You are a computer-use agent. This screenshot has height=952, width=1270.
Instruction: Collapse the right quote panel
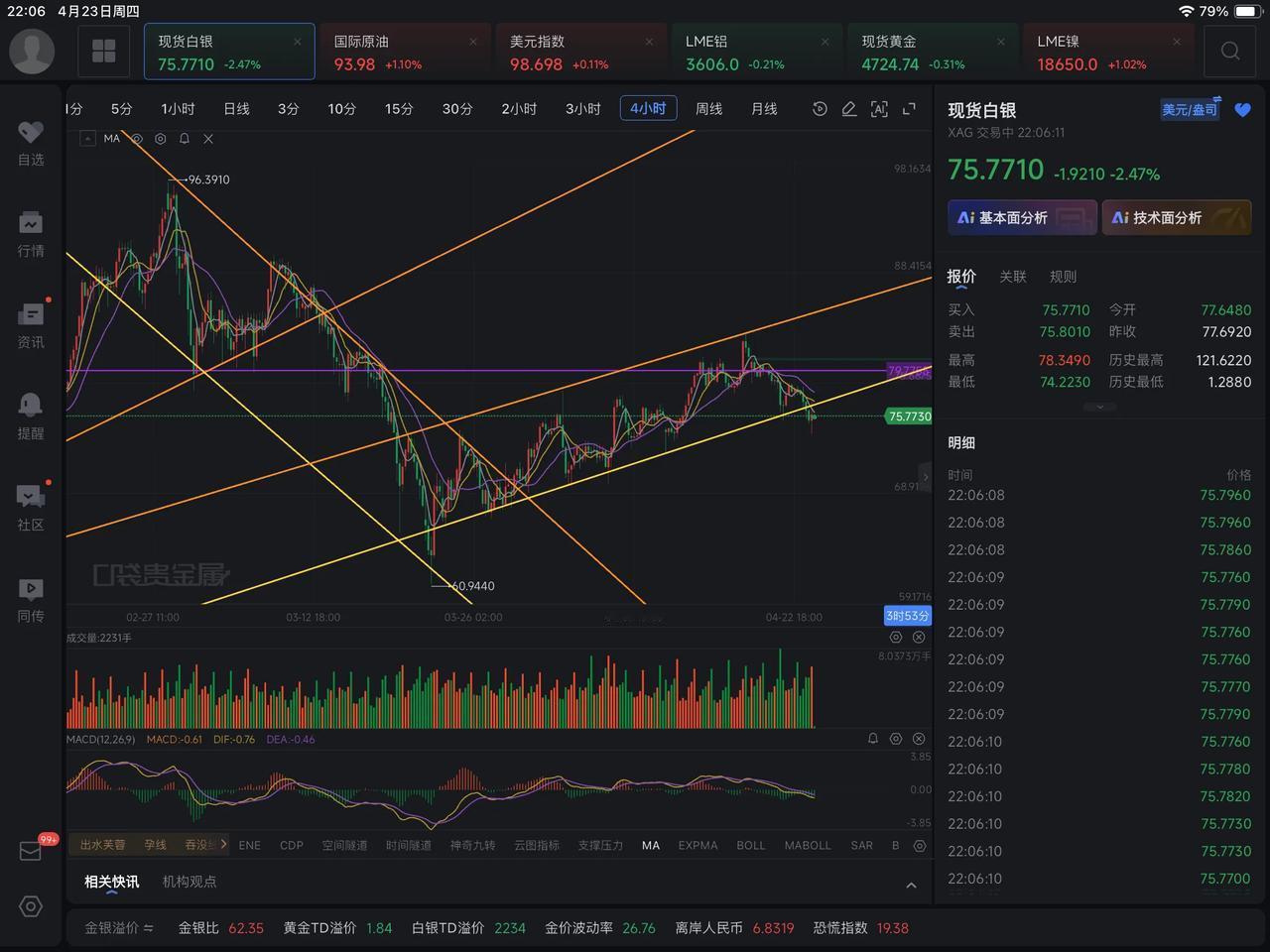coord(926,477)
